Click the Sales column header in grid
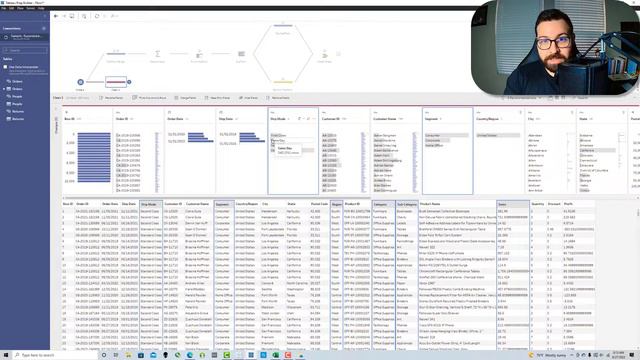The image size is (640, 360). [x=513, y=204]
